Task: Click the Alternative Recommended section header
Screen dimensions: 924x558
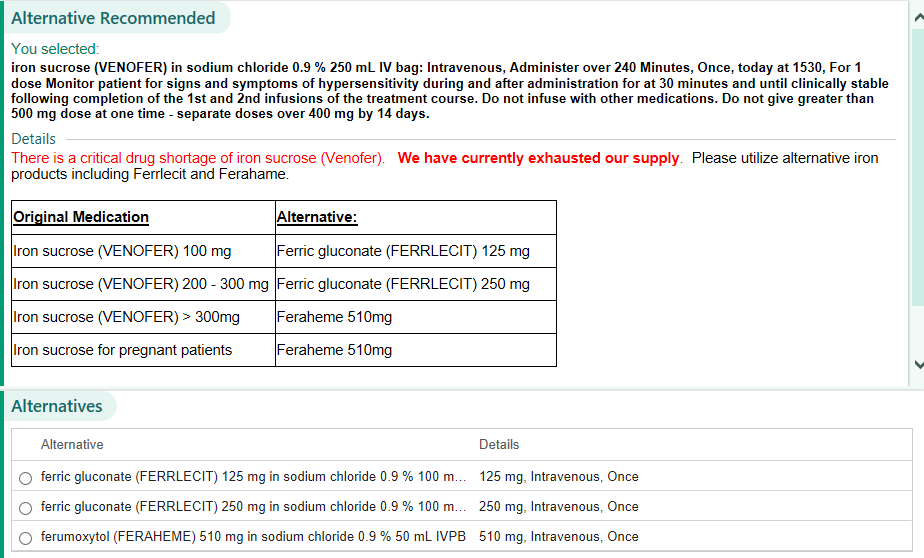Action: [x=113, y=18]
